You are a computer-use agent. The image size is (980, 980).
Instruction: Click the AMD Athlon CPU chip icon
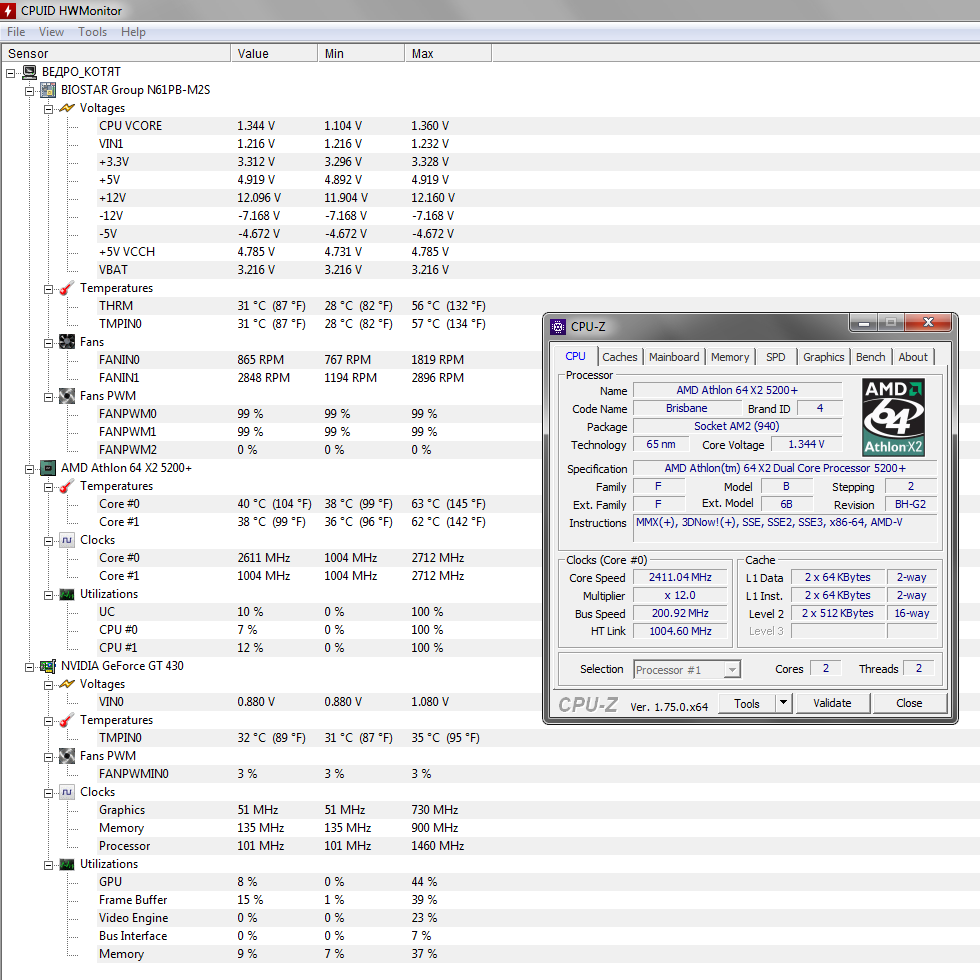click(x=48, y=468)
